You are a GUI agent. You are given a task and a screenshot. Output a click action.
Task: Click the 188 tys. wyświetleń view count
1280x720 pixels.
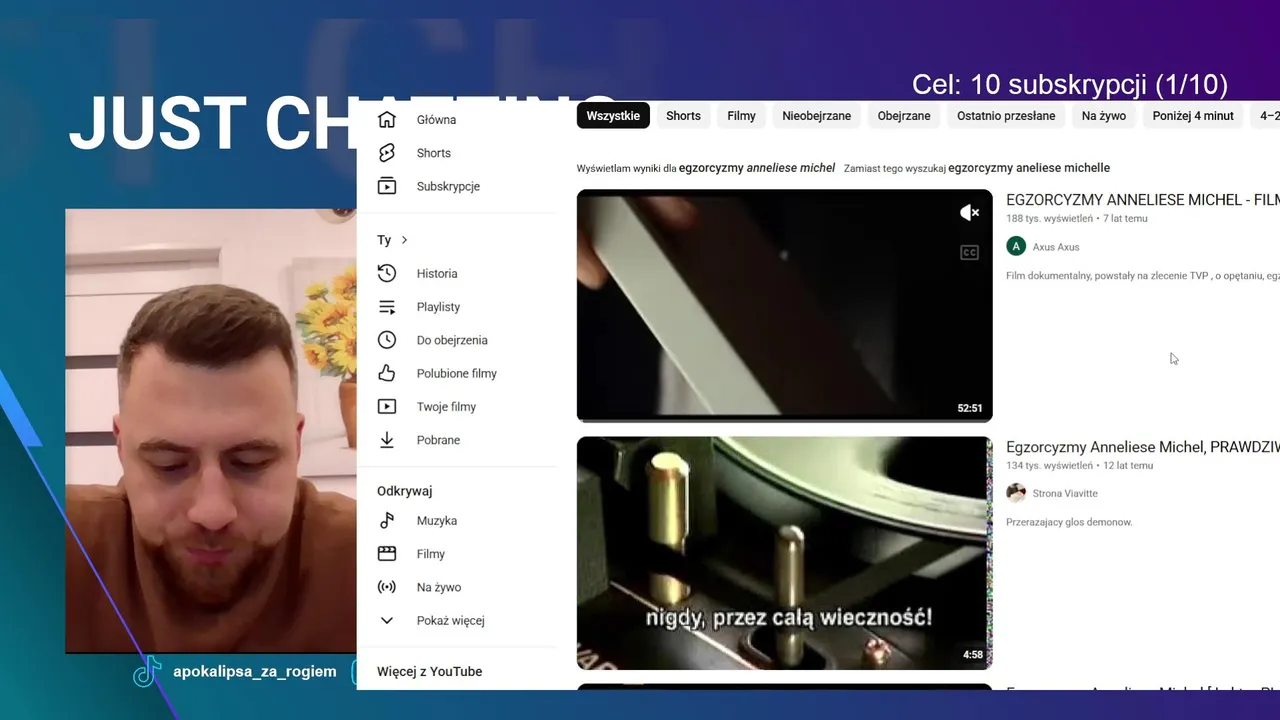point(1049,218)
